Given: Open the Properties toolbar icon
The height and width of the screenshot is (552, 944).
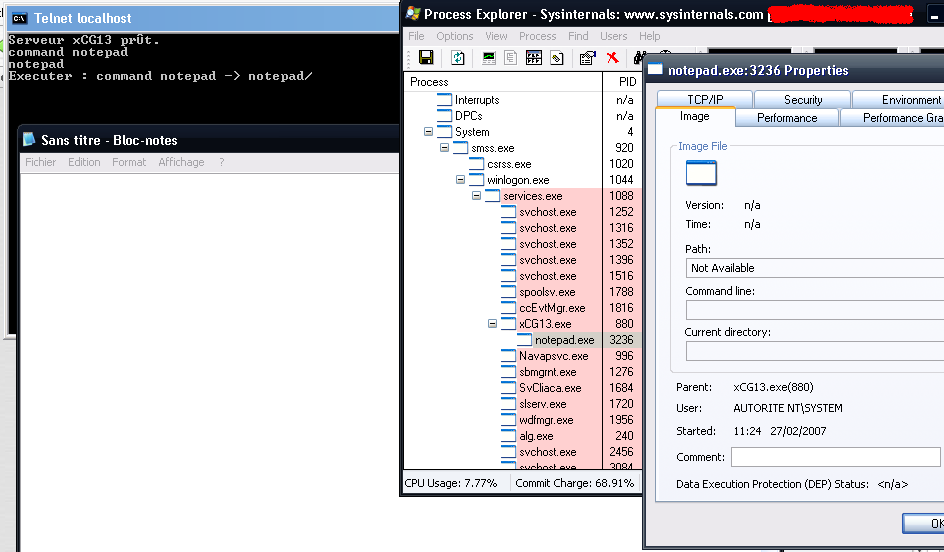Looking at the screenshot, I should pyautogui.click(x=587, y=58).
